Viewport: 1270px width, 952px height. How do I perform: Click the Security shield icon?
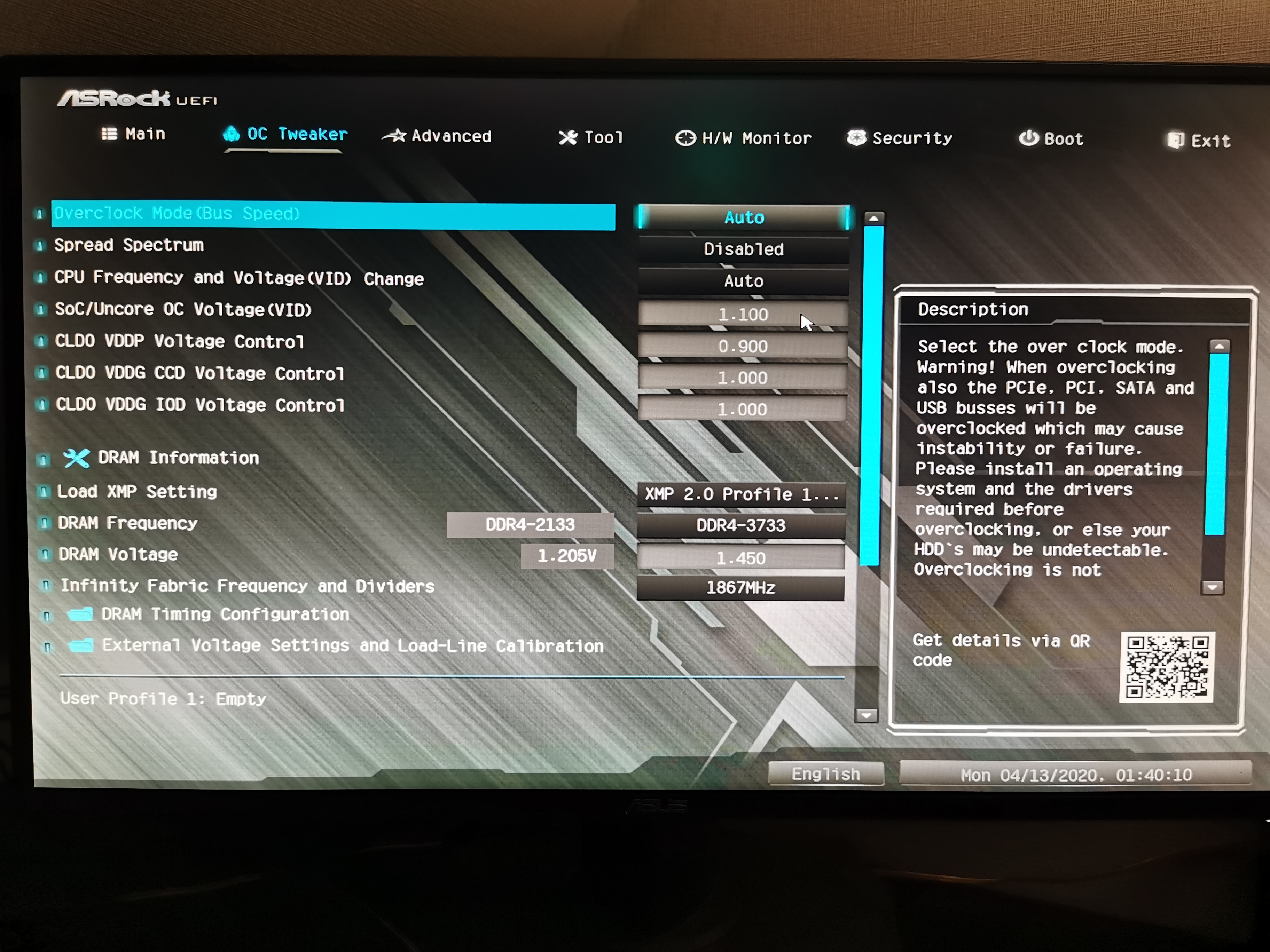point(856,138)
